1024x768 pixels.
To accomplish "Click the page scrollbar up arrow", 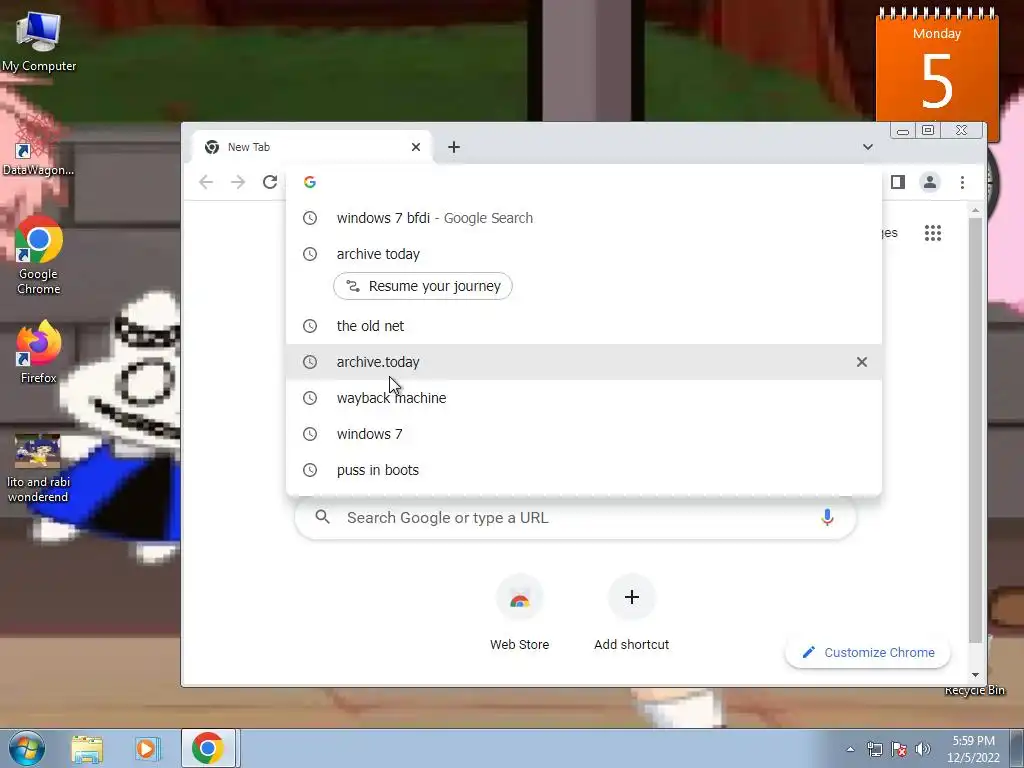I will (x=976, y=210).
